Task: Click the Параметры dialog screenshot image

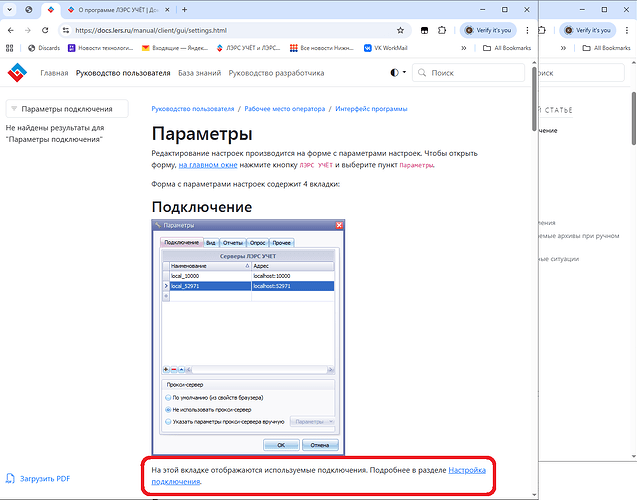Action: coord(248,337)
